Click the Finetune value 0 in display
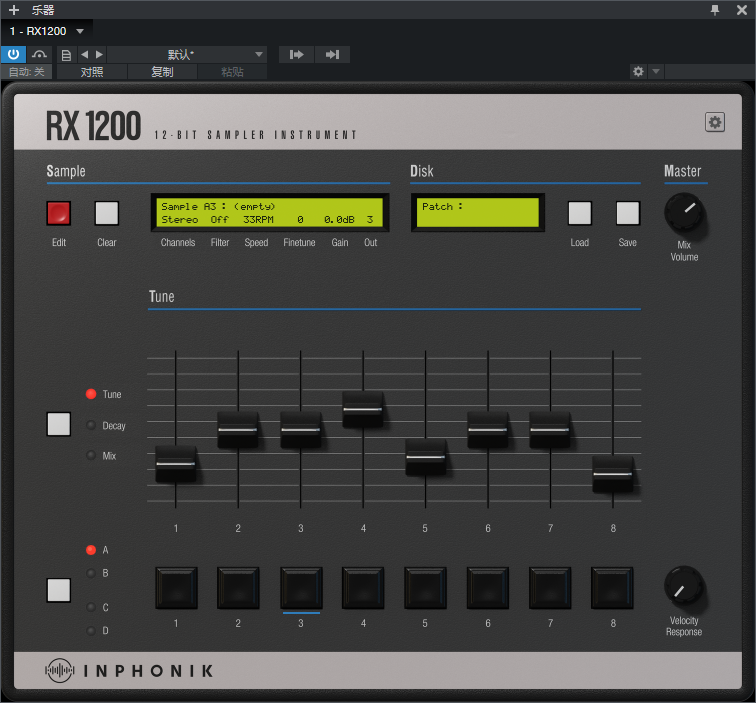Screen dimensions: 756x703 300,220
